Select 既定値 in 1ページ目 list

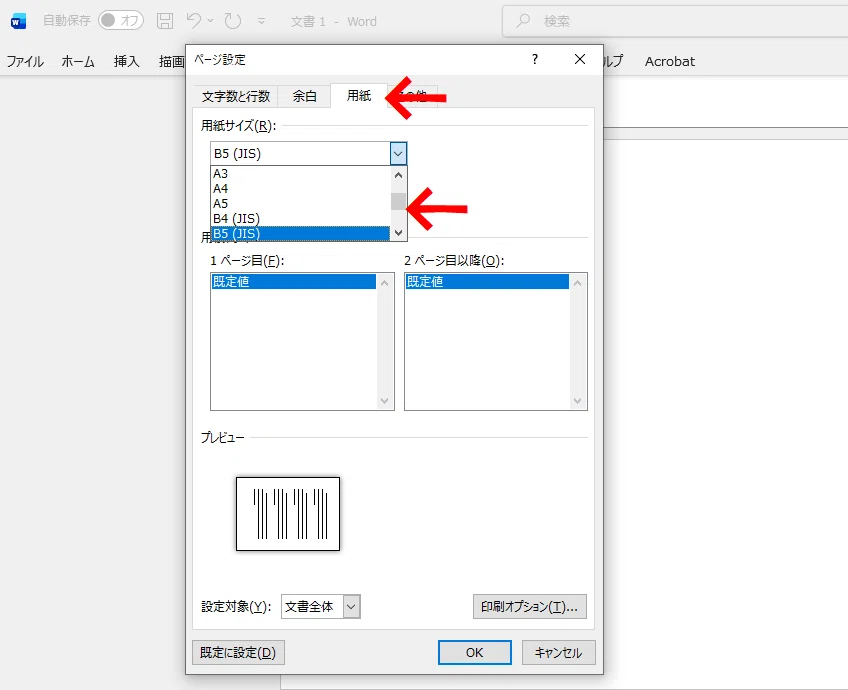click(293, 281)
